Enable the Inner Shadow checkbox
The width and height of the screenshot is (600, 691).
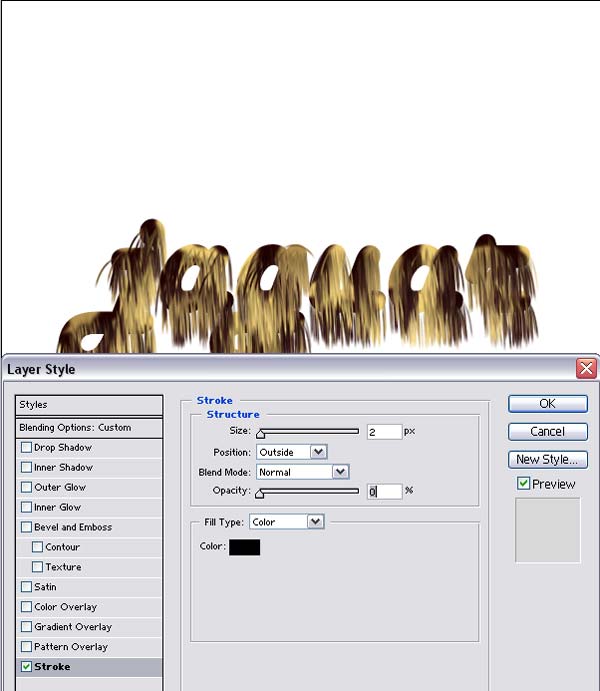pos(26,467)
